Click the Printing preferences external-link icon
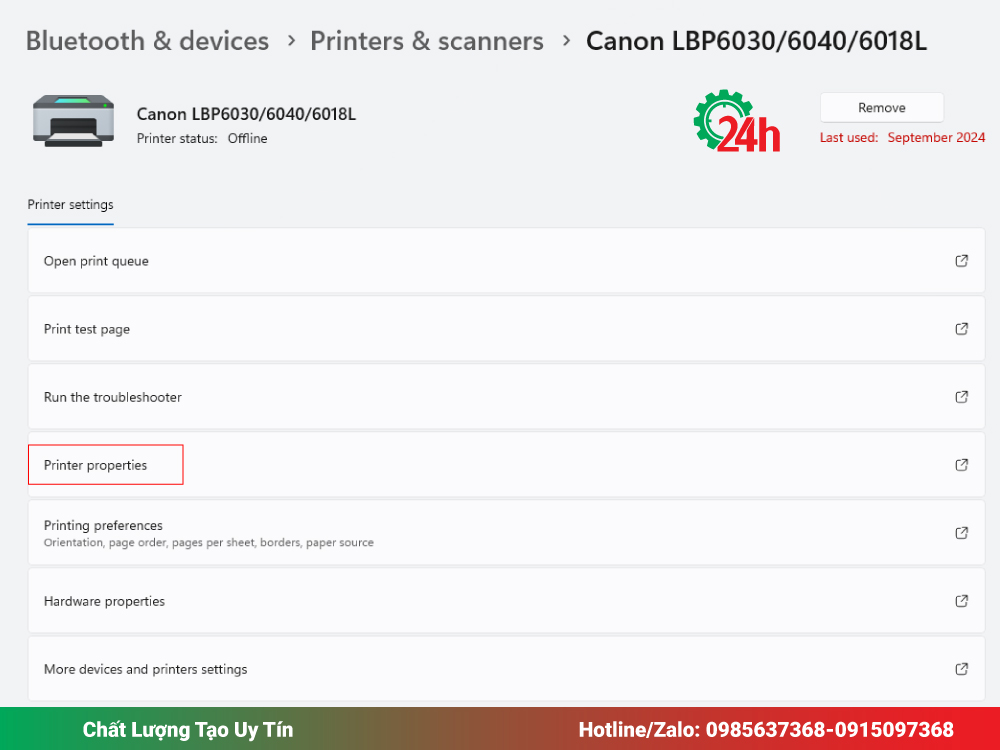Viewport: 1000px width, 750px height. click(961, 533)
